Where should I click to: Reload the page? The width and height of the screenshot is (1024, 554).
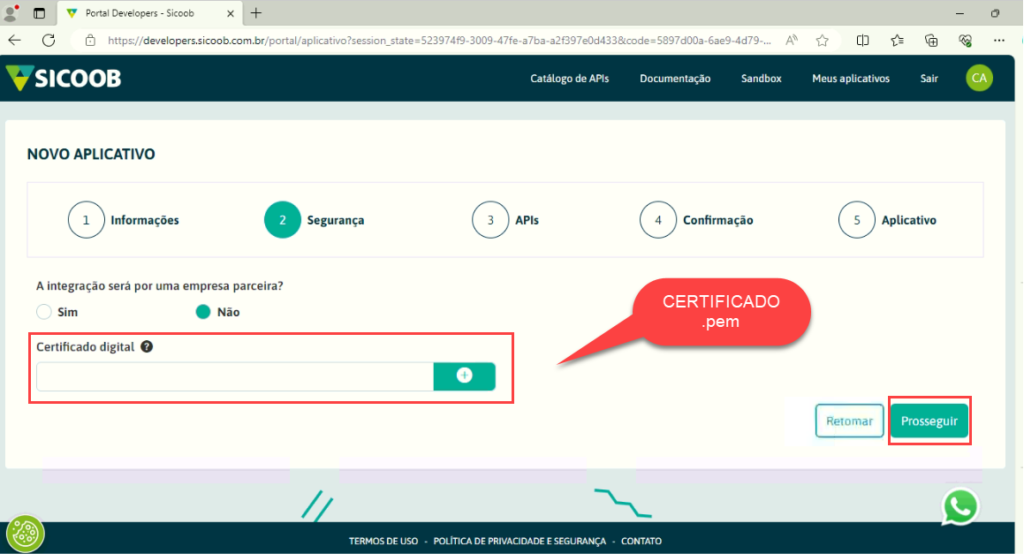coord(49,41)
